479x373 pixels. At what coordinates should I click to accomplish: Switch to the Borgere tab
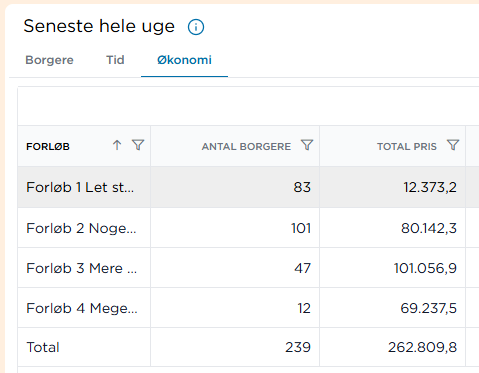point(49,60)
